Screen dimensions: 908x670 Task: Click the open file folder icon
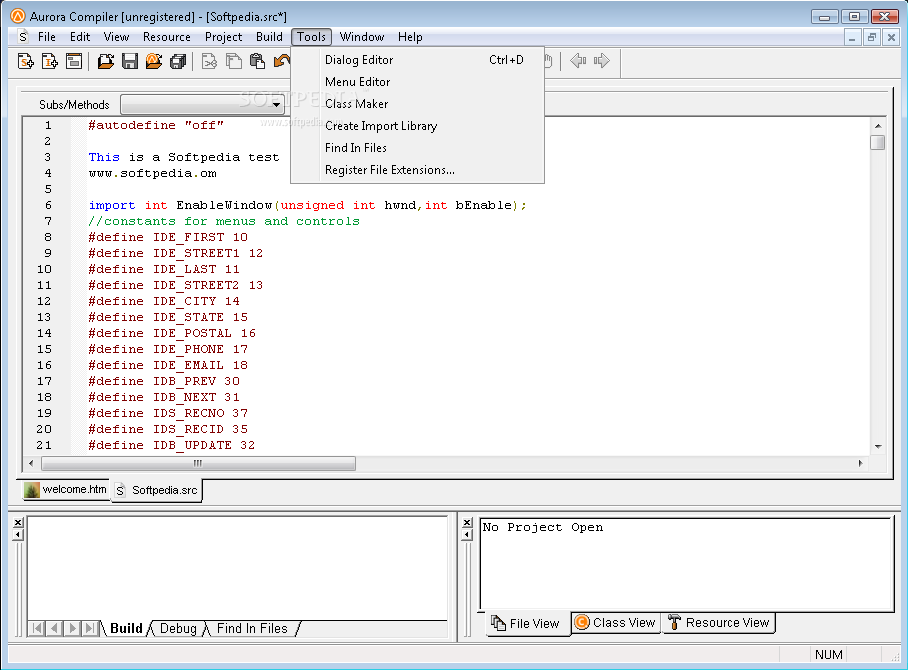coord(105,61)
